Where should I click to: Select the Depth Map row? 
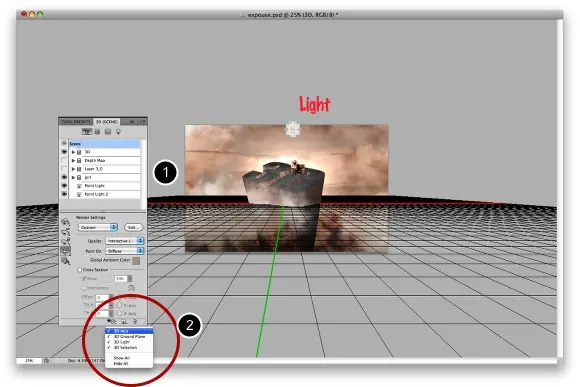[105, 161]
